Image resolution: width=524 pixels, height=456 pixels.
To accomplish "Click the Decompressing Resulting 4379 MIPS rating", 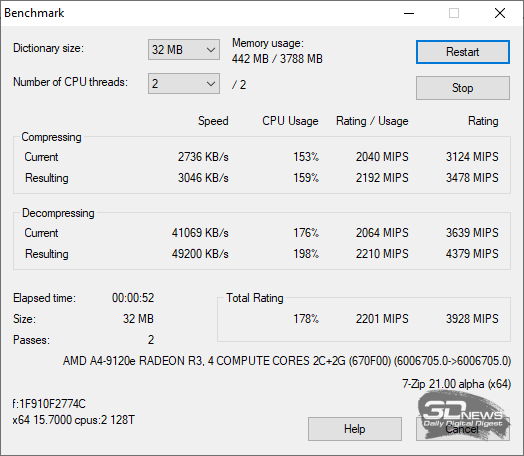I will 472,254.
